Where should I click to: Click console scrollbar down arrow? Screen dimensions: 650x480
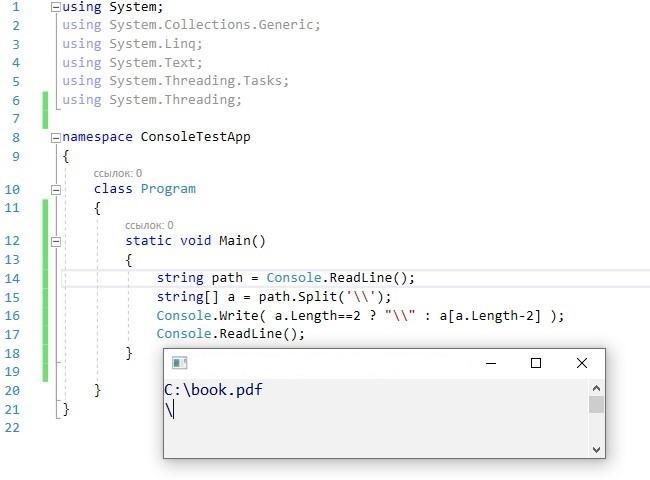pos(597,449)
